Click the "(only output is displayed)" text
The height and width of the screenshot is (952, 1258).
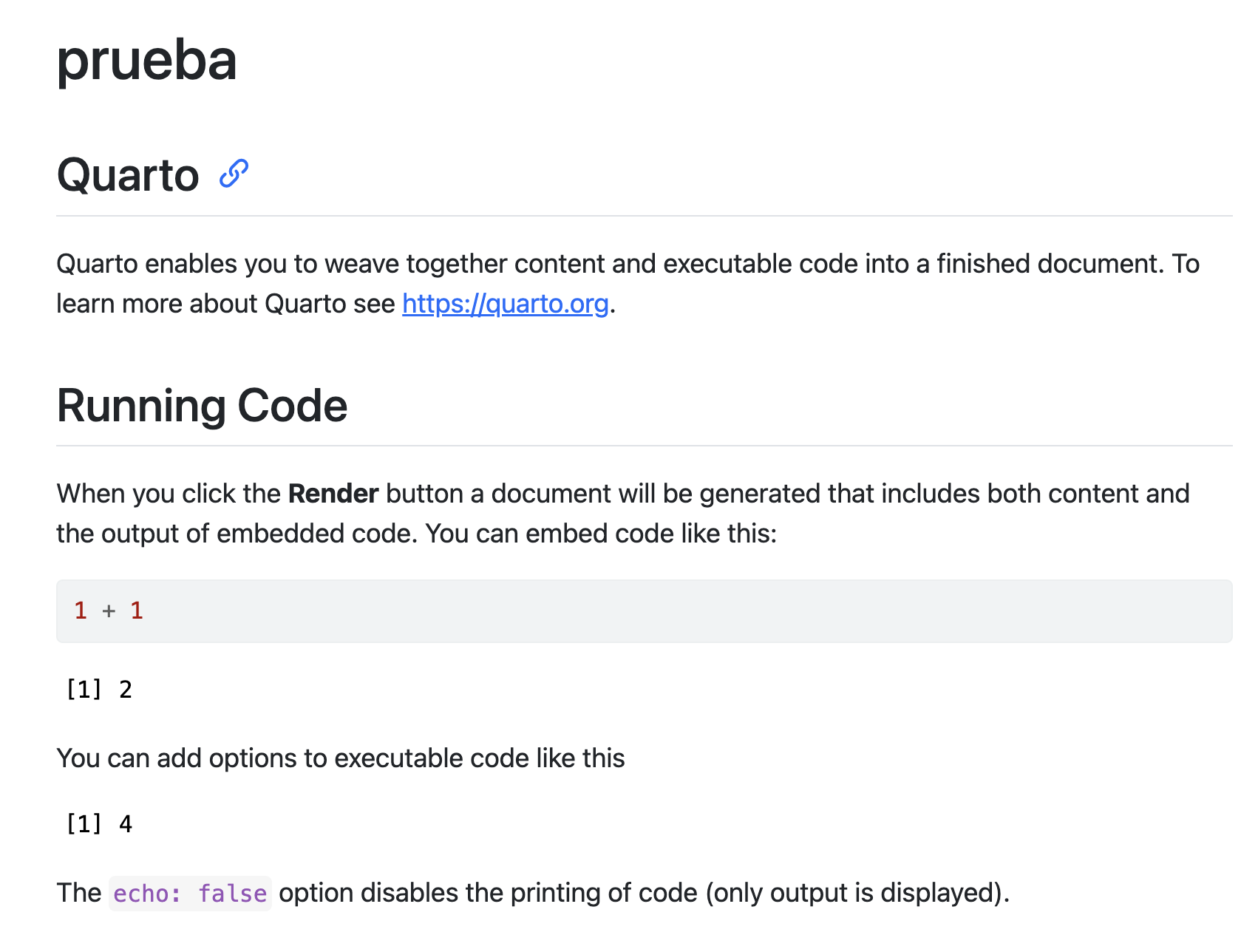pos(857,893)
